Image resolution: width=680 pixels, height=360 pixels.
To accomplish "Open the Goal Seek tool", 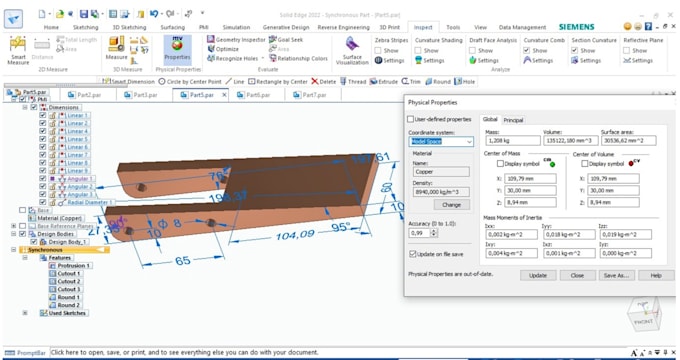I will [x=286, y=39].
